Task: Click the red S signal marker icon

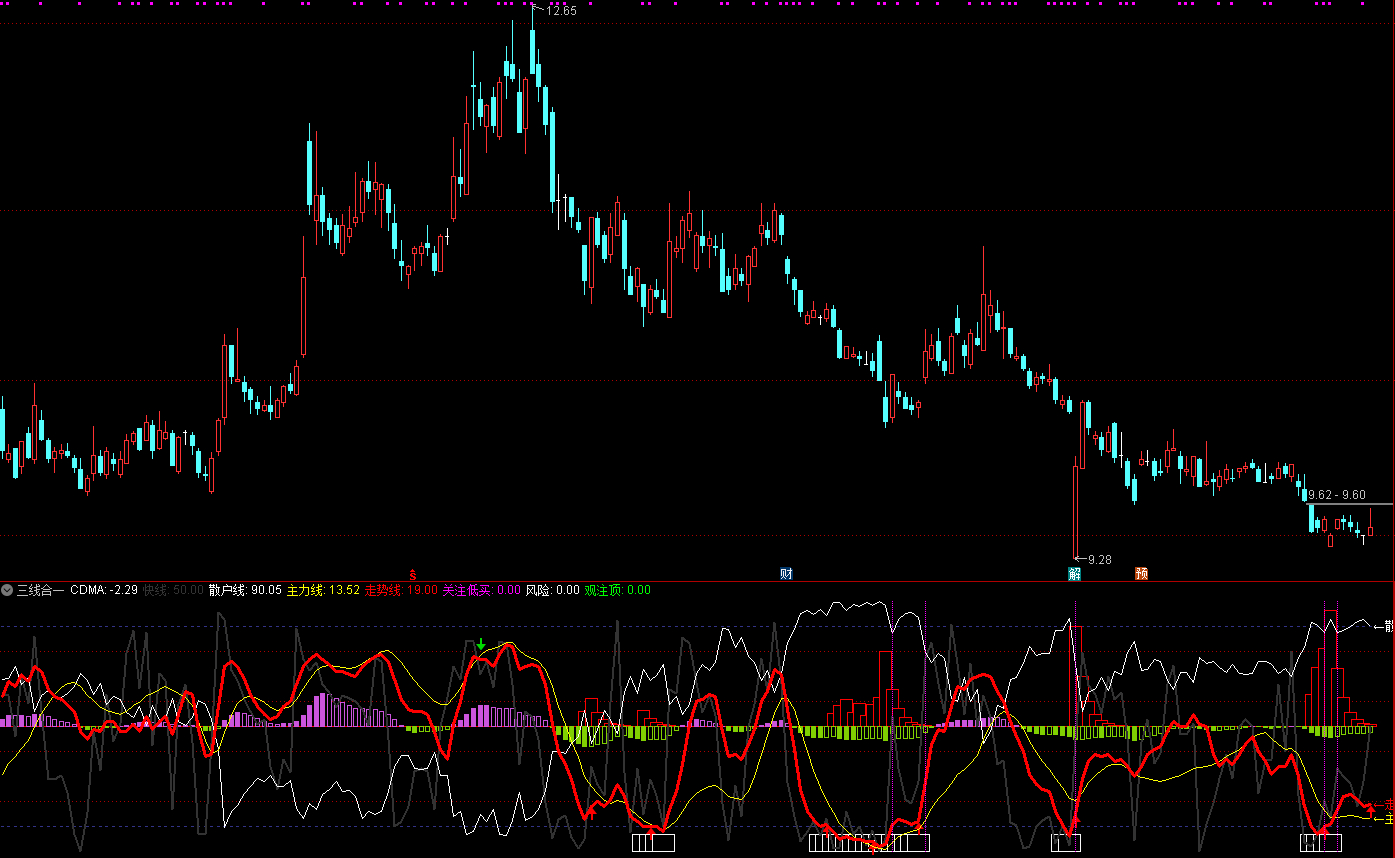Action: (412, 574)
